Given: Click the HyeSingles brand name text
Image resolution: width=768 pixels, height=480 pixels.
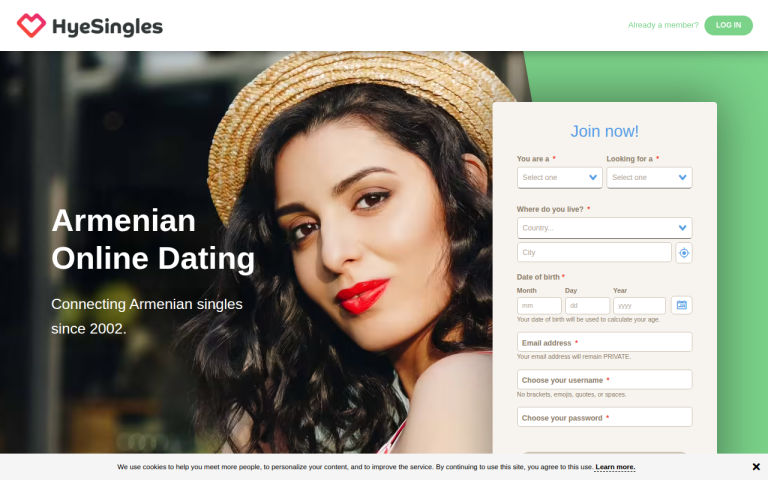Looking at the screenshot, I should point(107,27).
